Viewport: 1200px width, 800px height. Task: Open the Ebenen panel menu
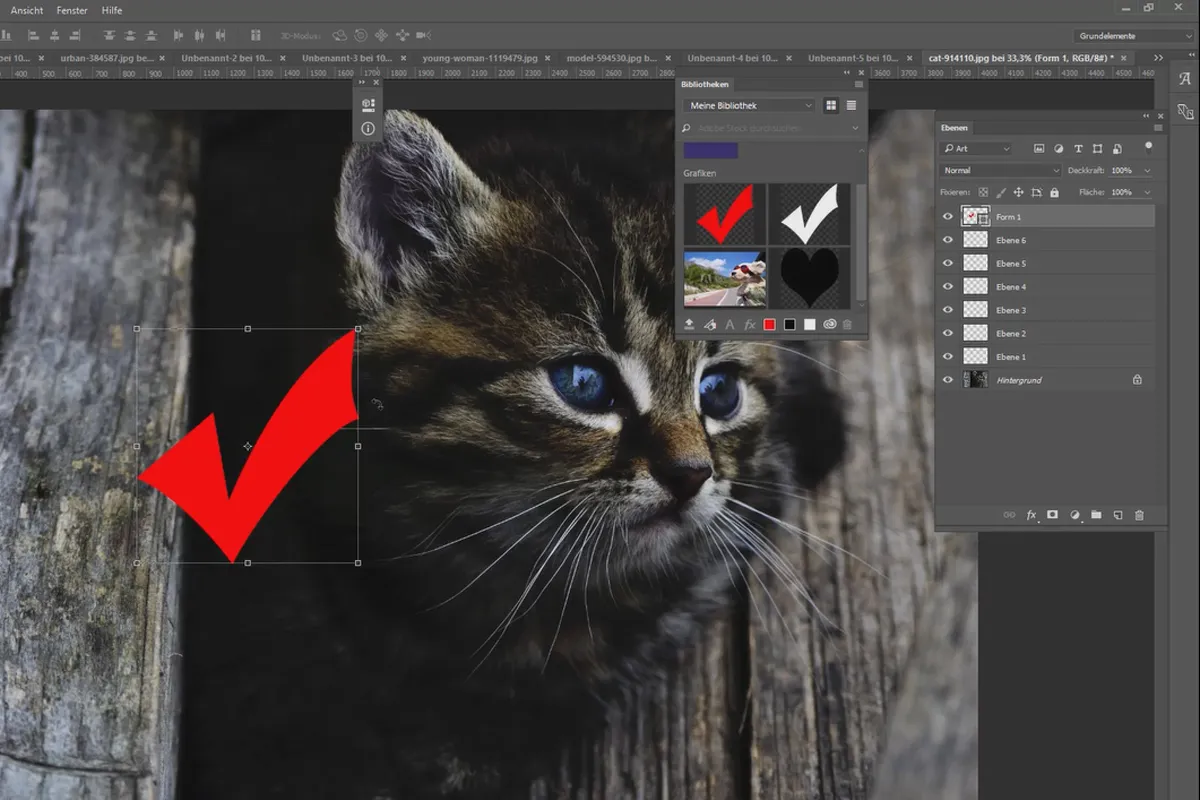pos(1158,127)
